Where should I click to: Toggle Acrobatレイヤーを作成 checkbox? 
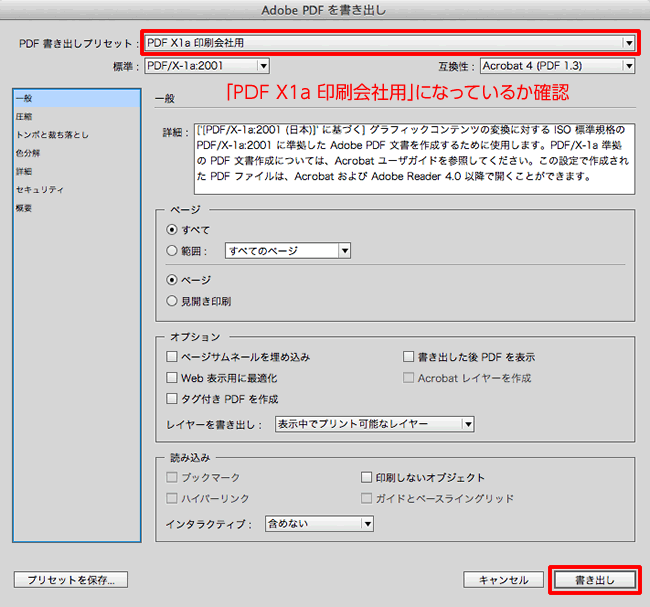coord(408,378)
